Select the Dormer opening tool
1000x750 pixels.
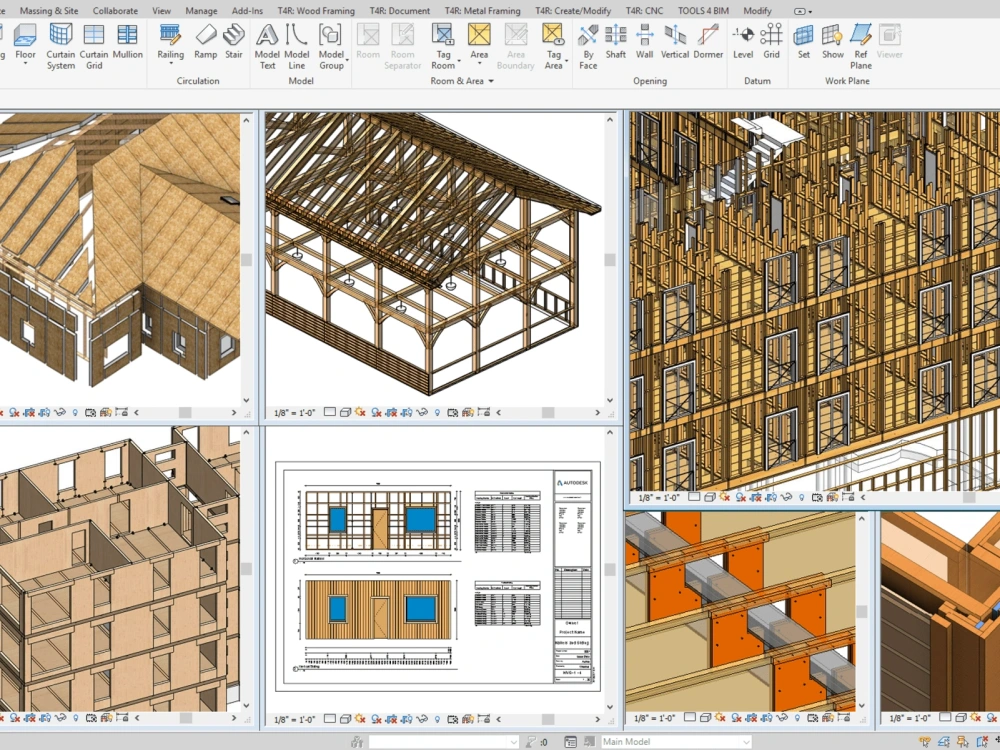(x=708, y=47)
